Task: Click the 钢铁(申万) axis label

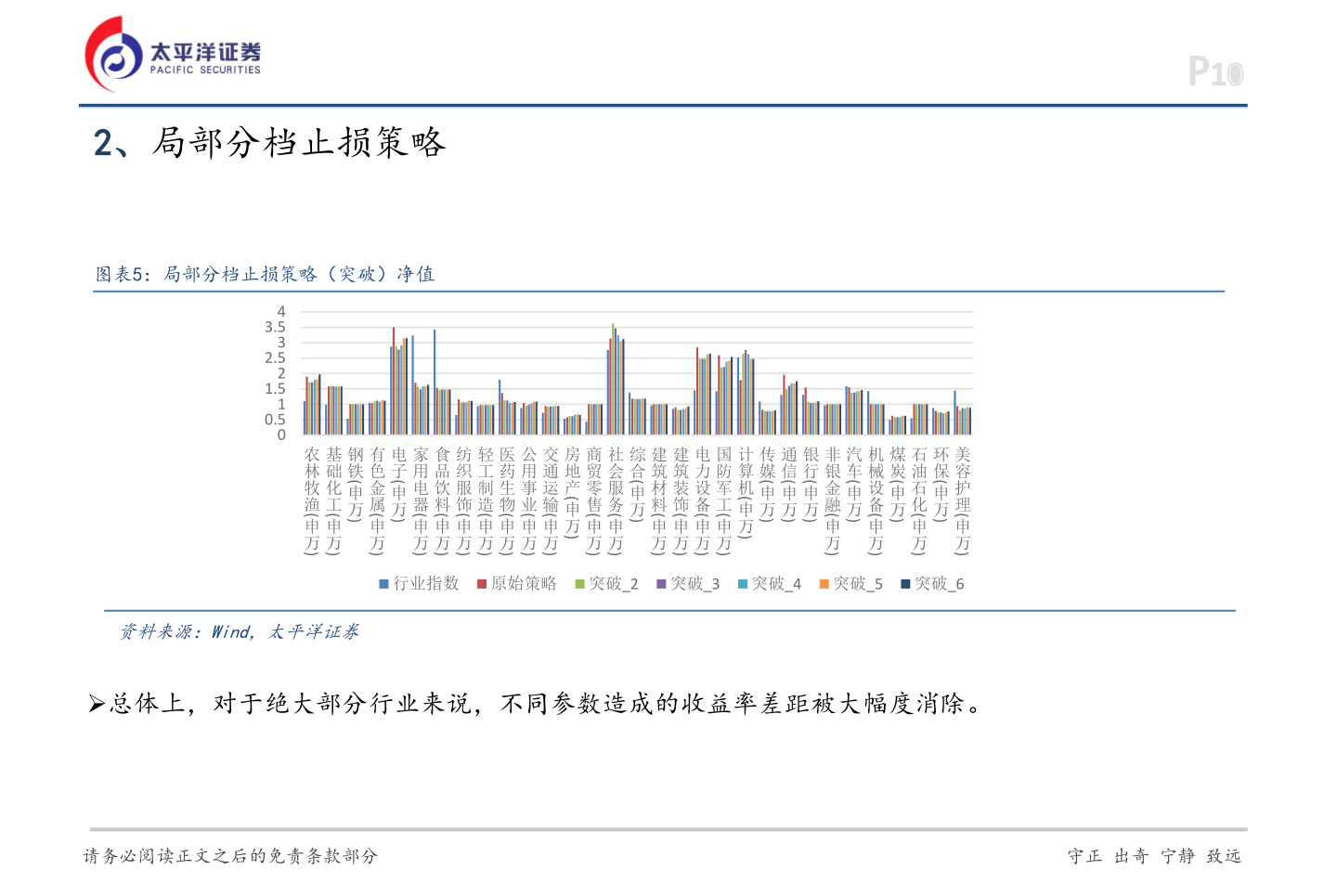Action: coord(356,483)
